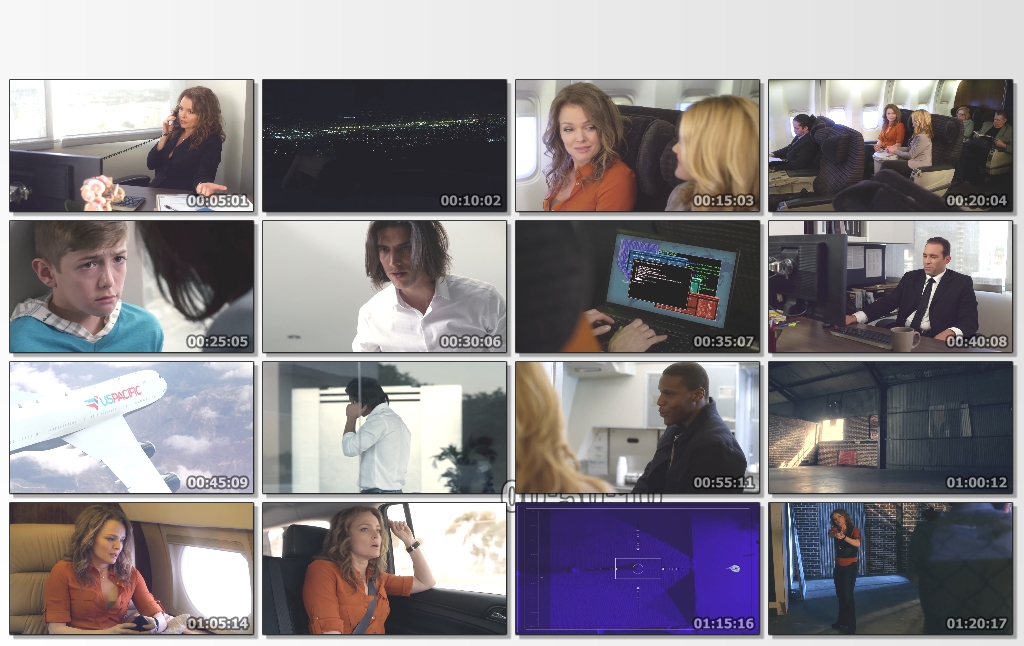Click the 00:55:11 timestamp label
The height and width of the screenshot is (646, 1024).
pos(724,483)
